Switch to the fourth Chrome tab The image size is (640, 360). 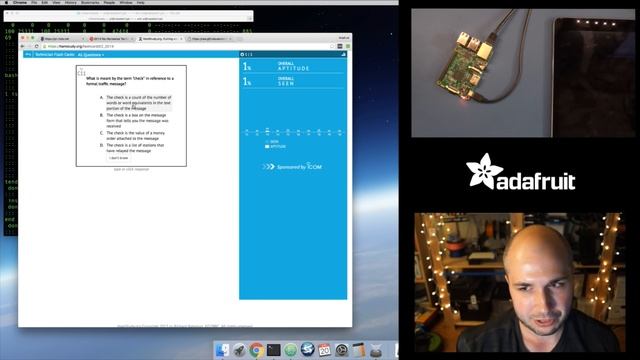209,39
